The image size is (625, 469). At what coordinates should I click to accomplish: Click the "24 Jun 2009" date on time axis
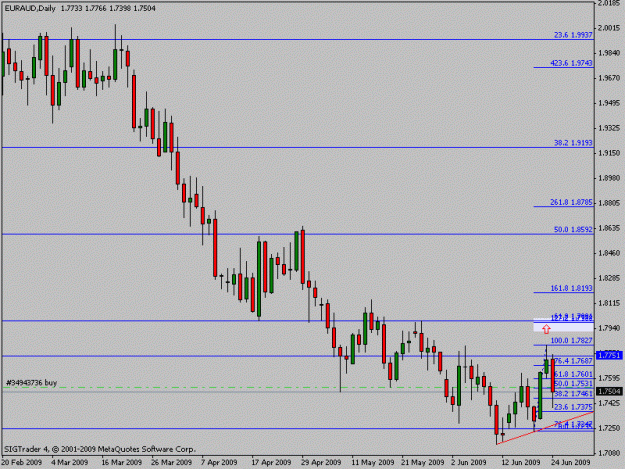(570, 462)
